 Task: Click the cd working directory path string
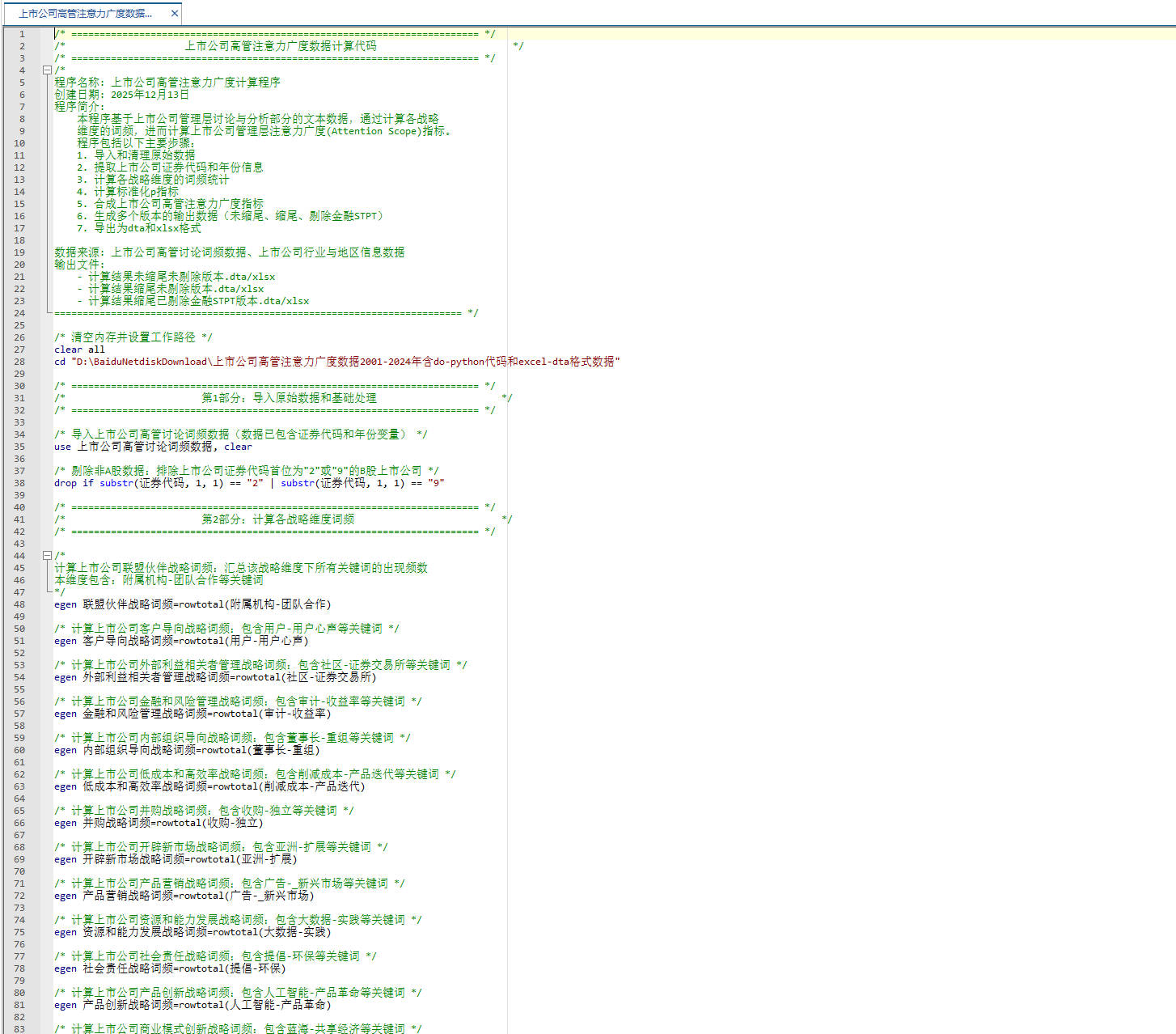click(345, 362)
